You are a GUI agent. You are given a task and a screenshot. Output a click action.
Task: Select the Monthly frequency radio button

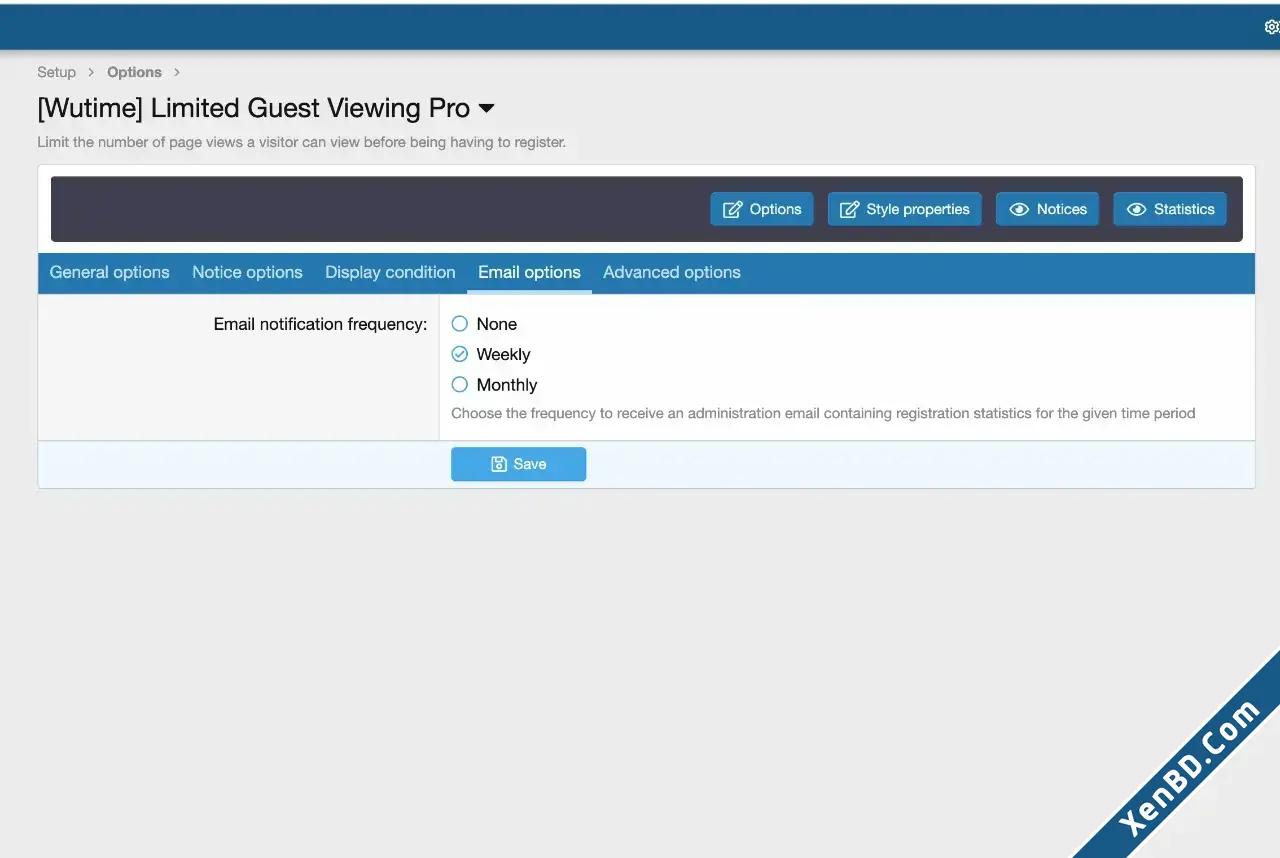pyautogui.click(x=460, y=385)
